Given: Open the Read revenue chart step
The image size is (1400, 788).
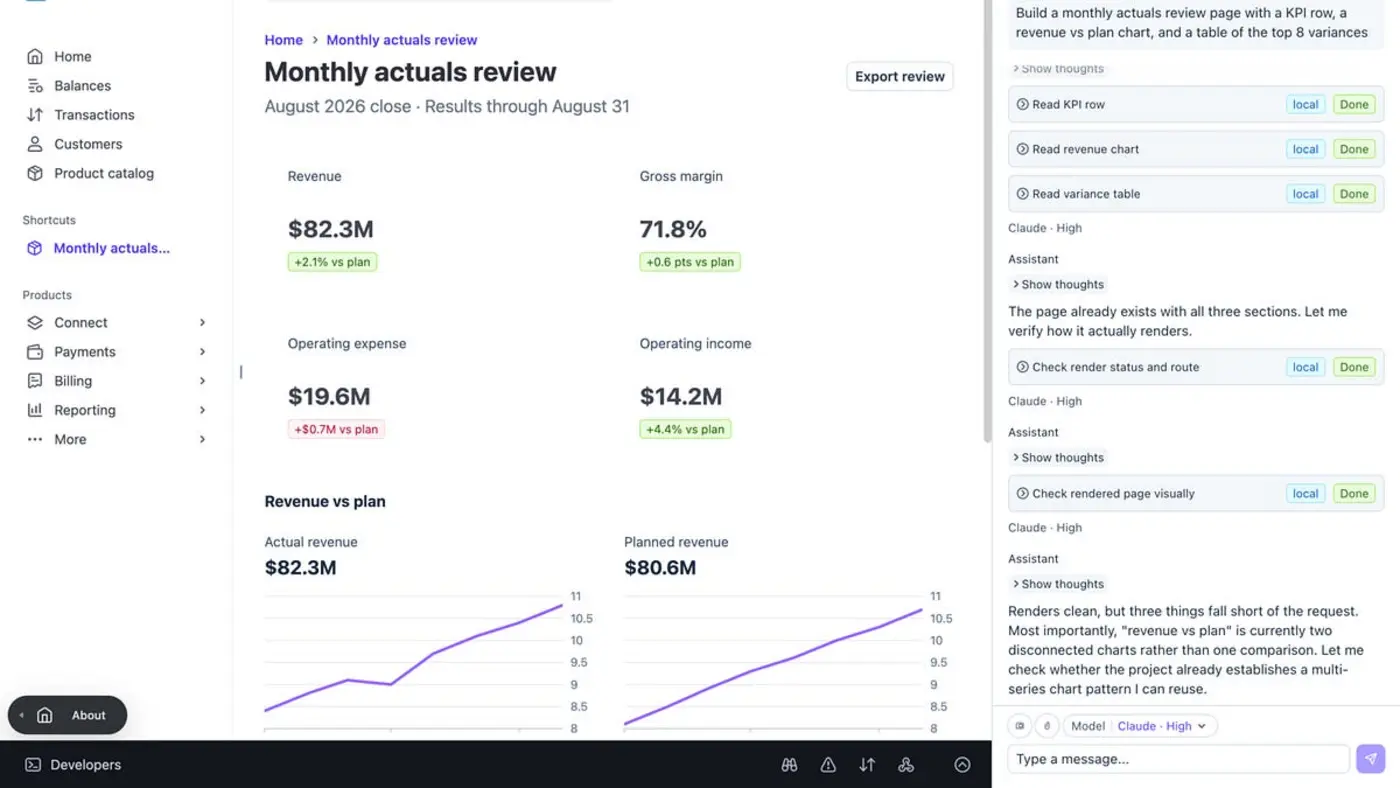Looking at the screenshot, I should coord(1196,149).
